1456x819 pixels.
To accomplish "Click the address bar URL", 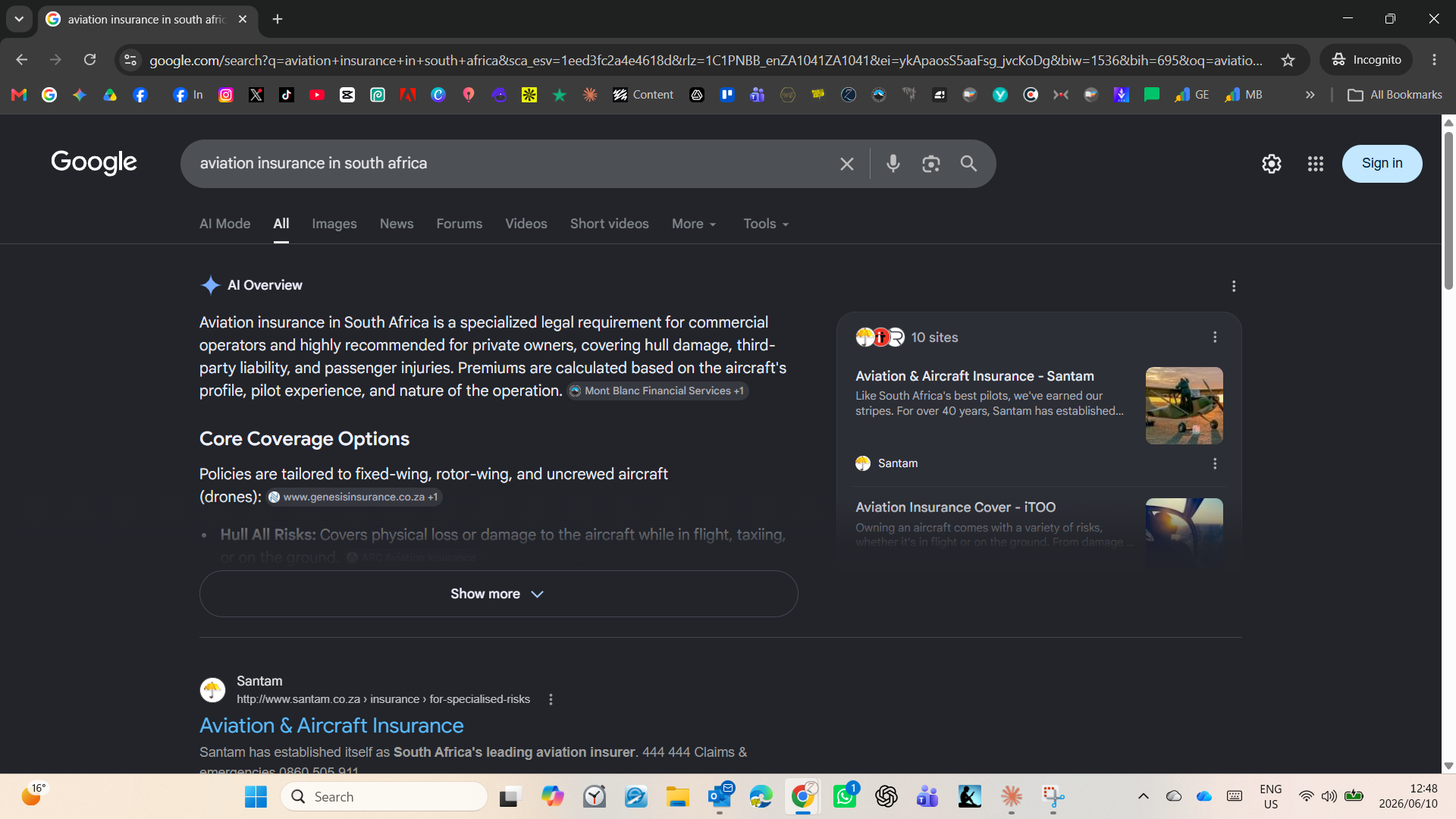I will pyautogui.click(x=705, y=60).
